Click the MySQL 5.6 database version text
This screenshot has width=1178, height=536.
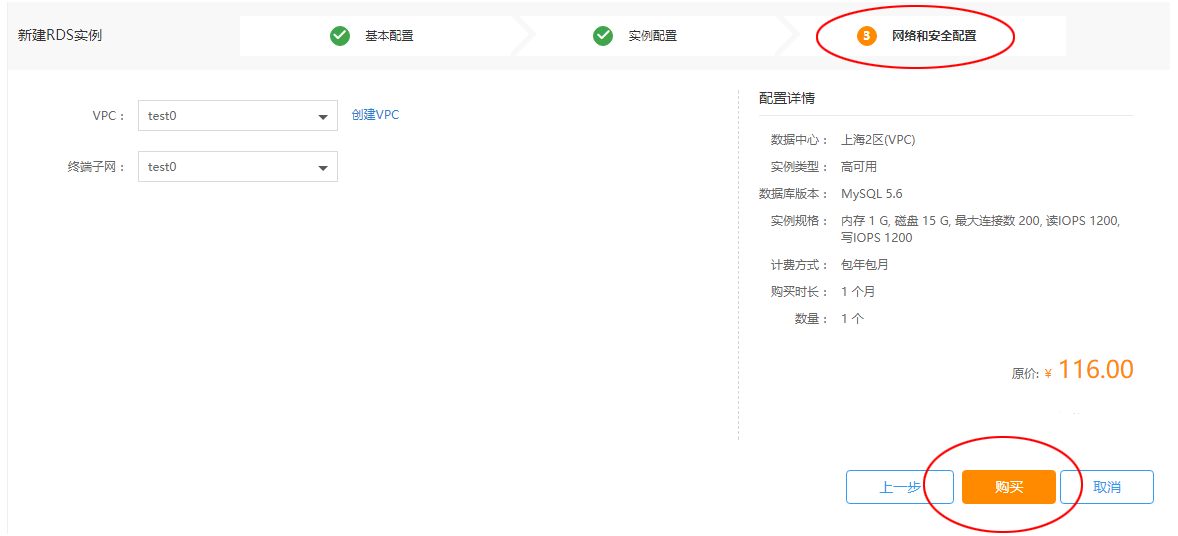[871, 194]
